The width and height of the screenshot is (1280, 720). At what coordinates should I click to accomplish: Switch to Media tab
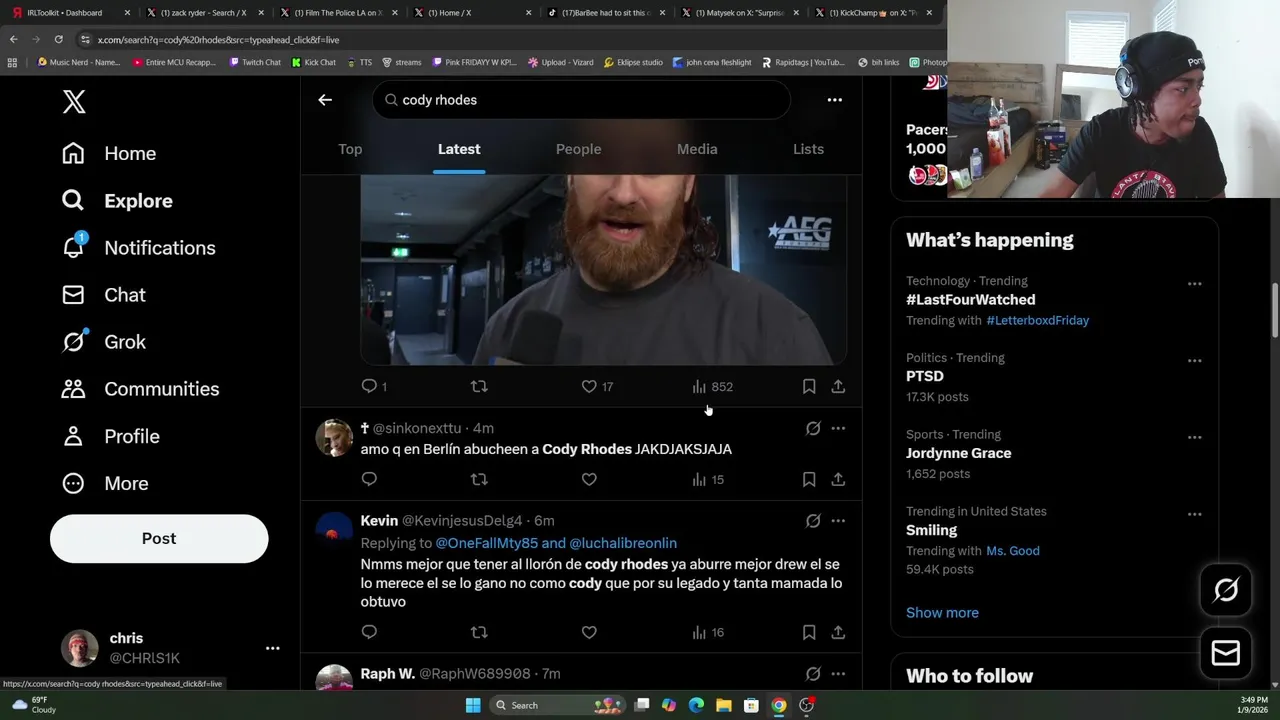tap(697, 149)
